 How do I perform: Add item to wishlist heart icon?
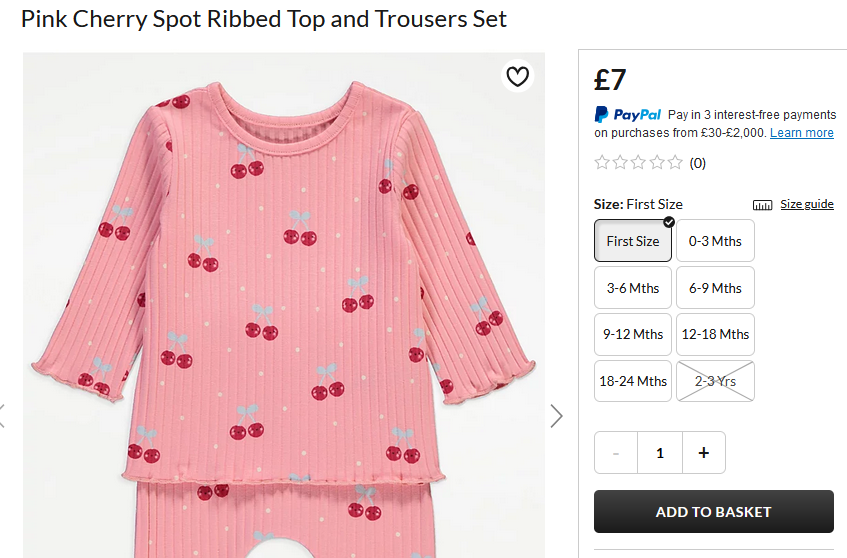point(517,77)
